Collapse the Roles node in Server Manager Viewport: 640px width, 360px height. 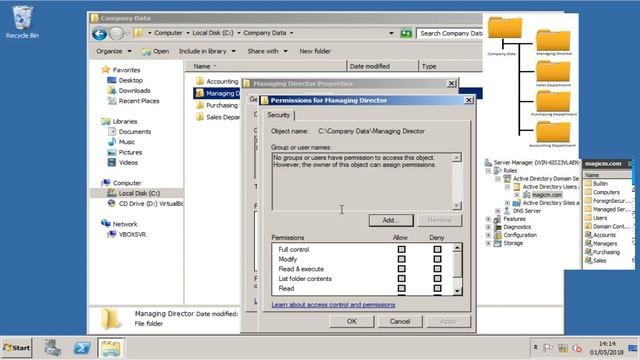pos(488,171)
